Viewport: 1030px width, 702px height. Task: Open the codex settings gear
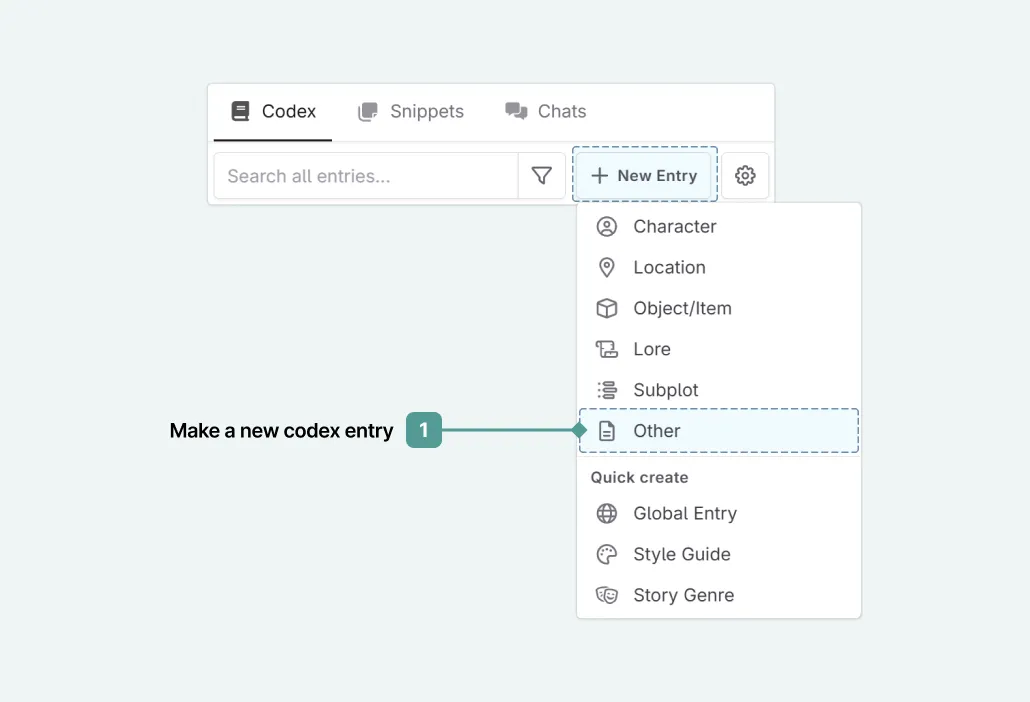pos(745,176)
